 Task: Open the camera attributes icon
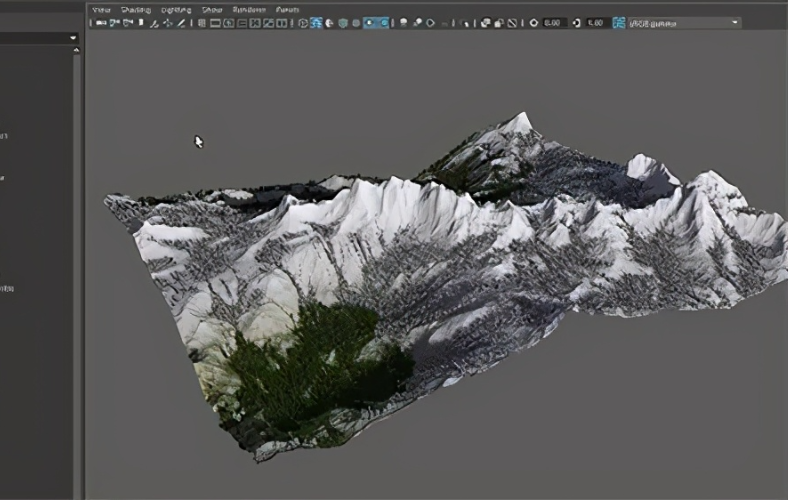(128, 23)
